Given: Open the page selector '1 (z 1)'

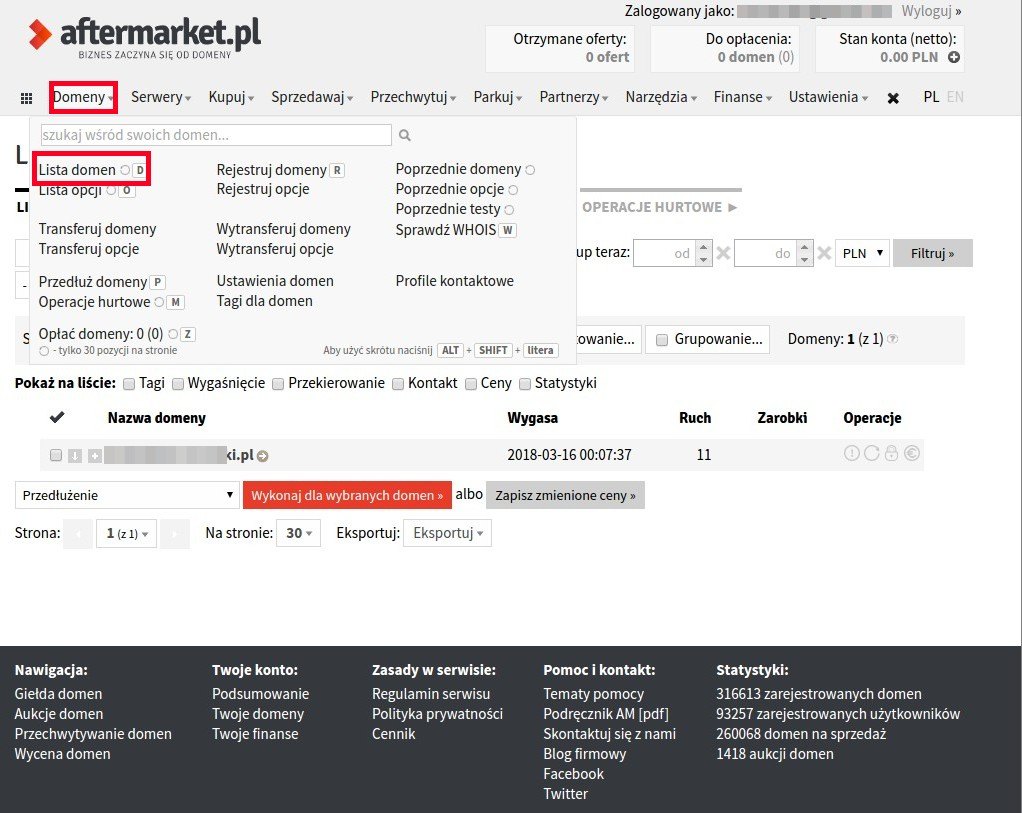Looking at the screenshot, I should [x=126, y=534].
